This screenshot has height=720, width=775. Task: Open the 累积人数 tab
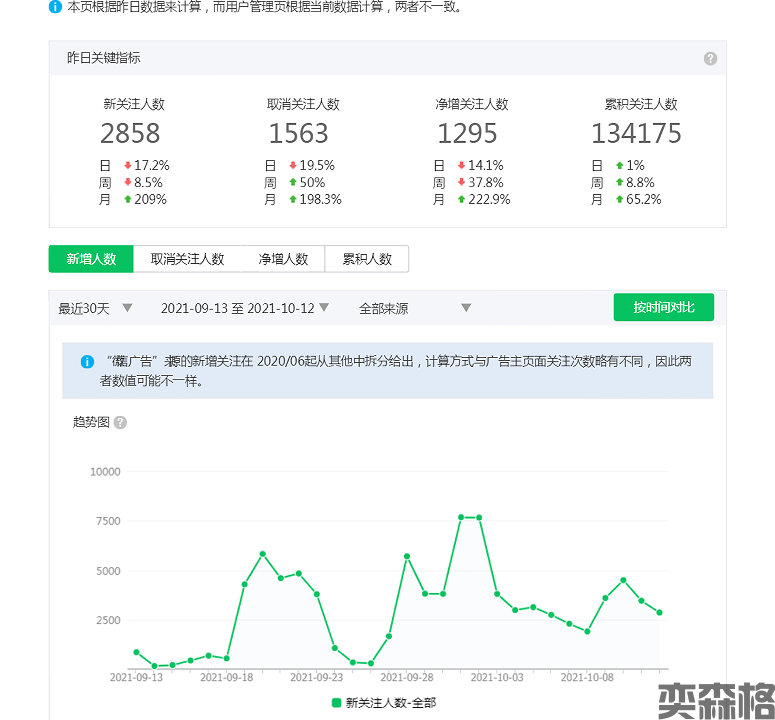pos(367,259)
